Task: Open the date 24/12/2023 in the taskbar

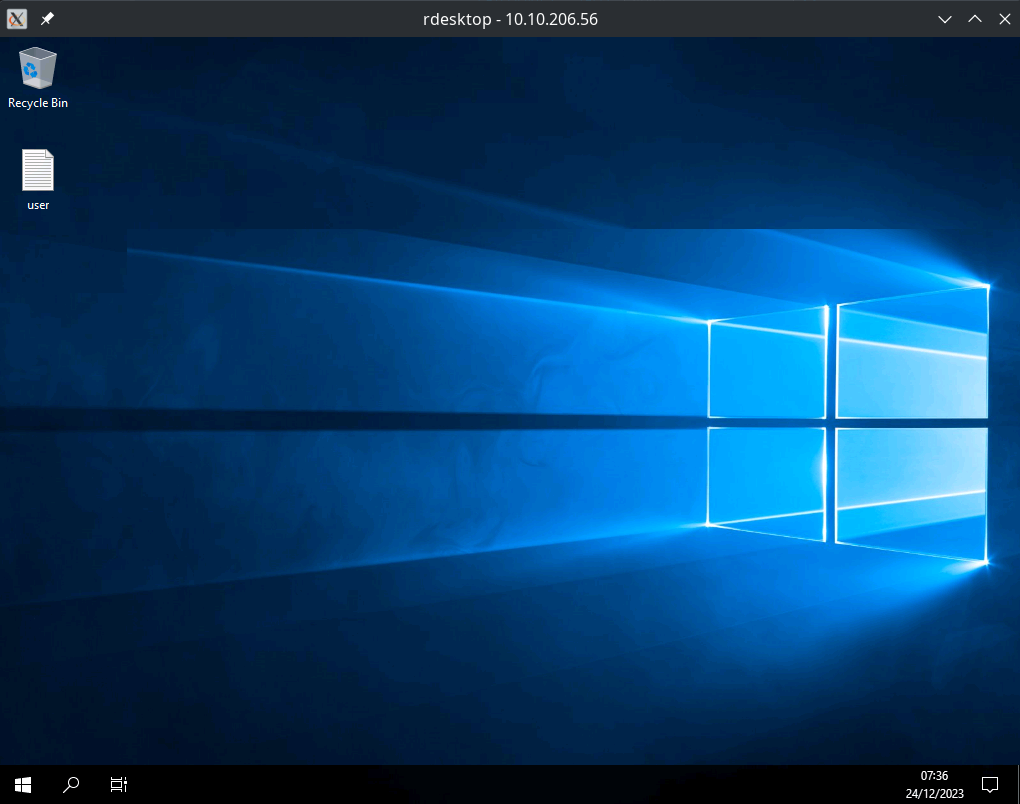Action: point(933,790)
